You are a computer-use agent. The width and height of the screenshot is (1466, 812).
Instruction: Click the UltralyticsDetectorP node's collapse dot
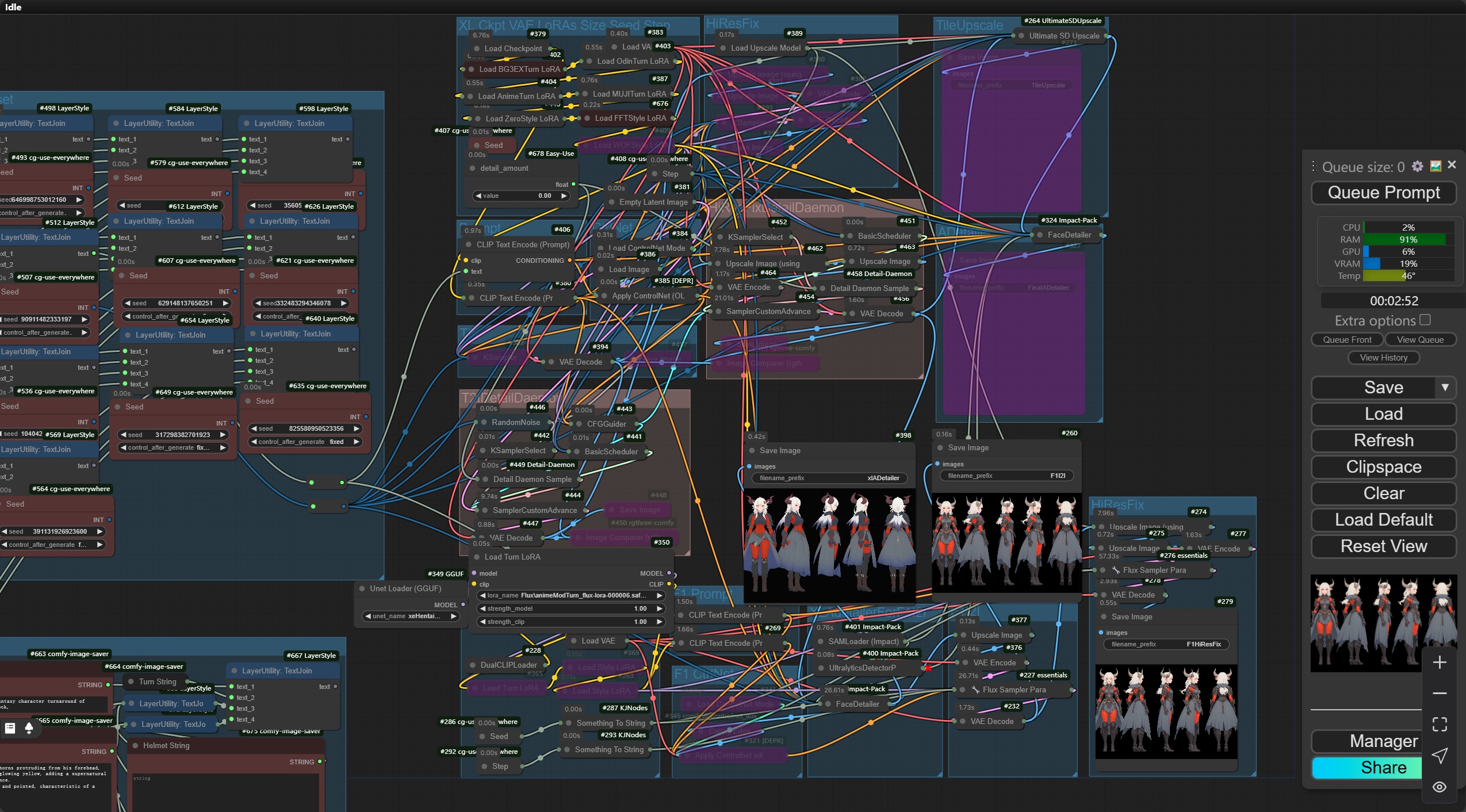821,668
